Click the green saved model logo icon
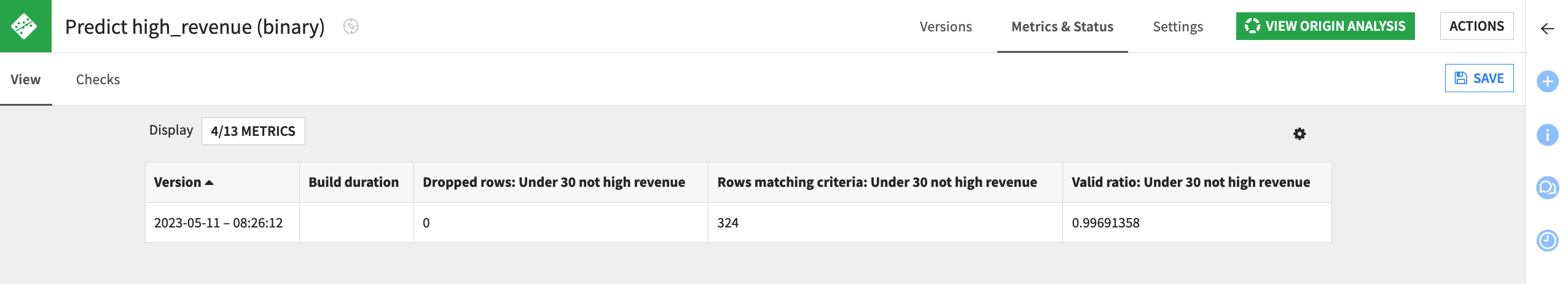 tap(25, 26)
